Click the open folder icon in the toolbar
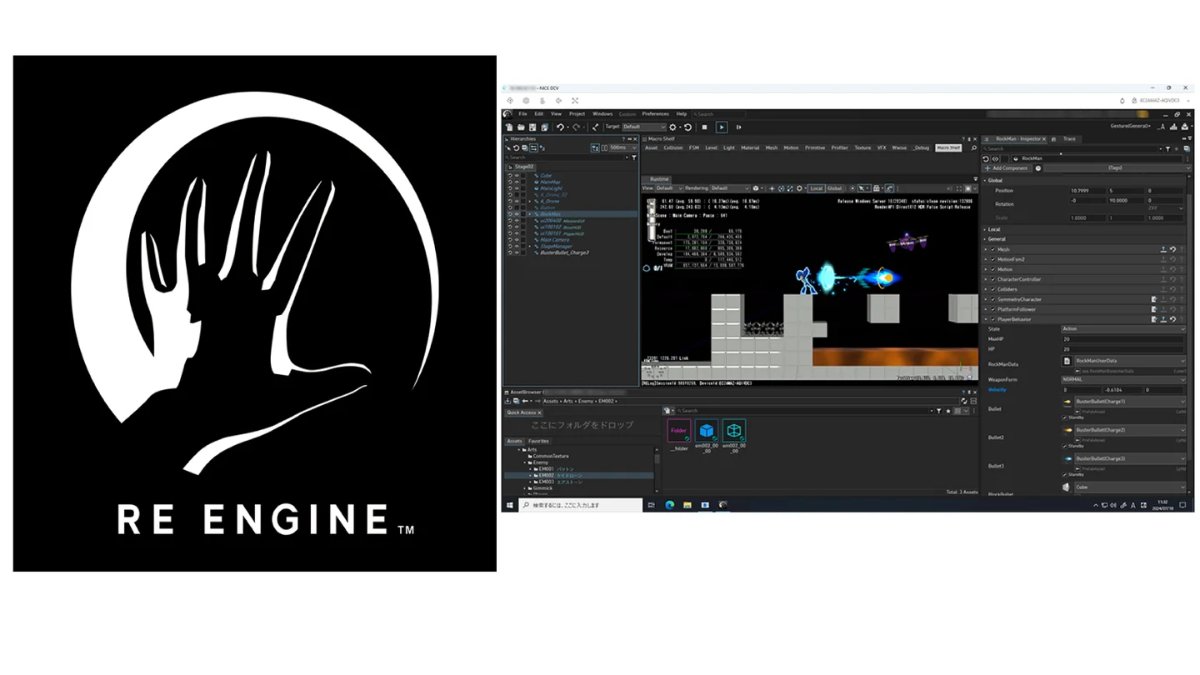 520,127
